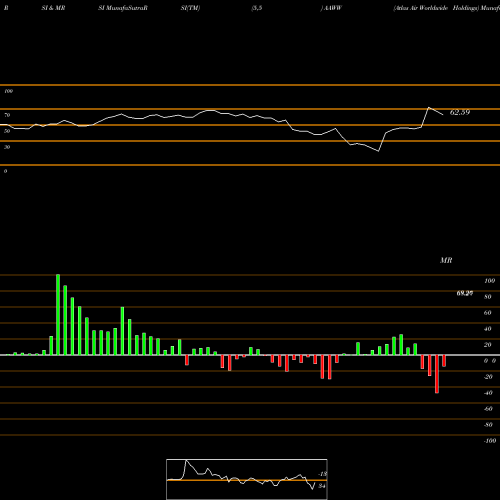The width and height of the screenshot is (500, 500).
Task: Click the RSI line peak near 62.59
Action: 429,108
